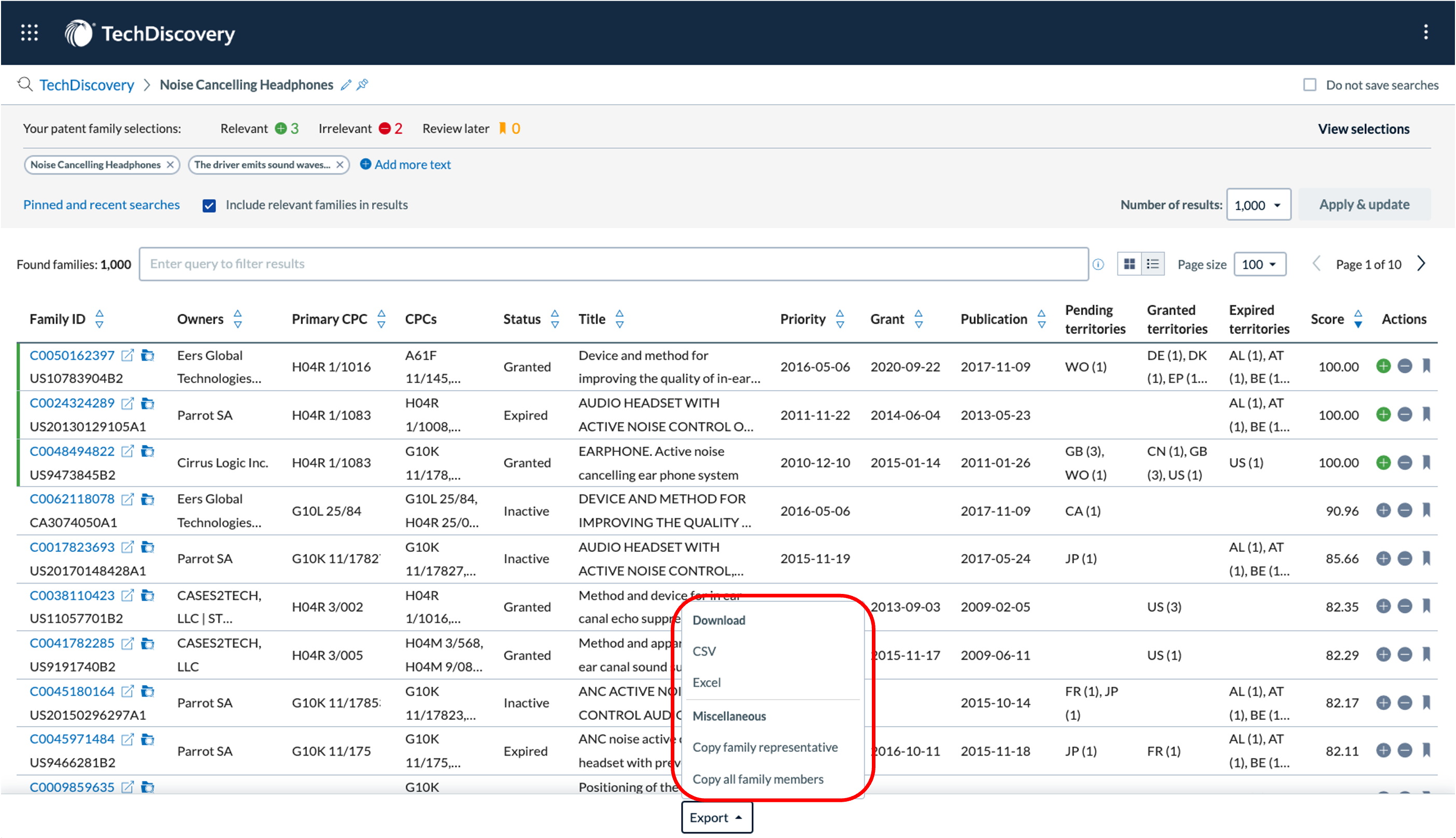Switch to the list view layout icon

[1153, 264]
